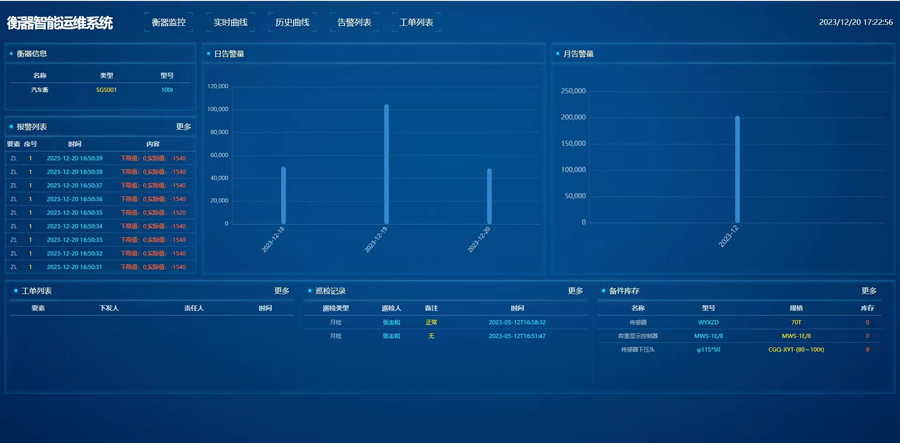Click the WYXZD spare part model

708,323
